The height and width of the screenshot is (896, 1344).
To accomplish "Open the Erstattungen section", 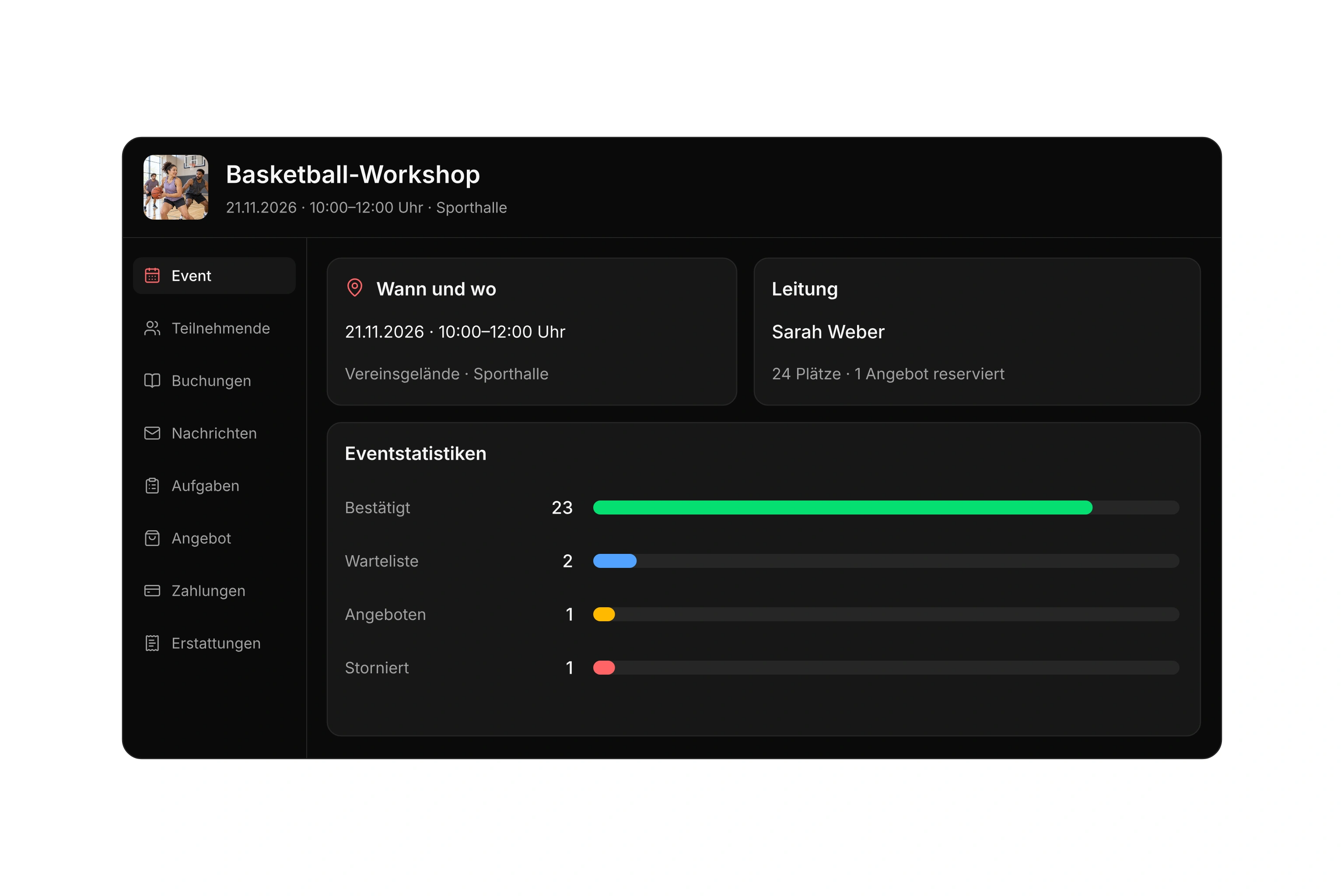I will (x=214, y=643).
